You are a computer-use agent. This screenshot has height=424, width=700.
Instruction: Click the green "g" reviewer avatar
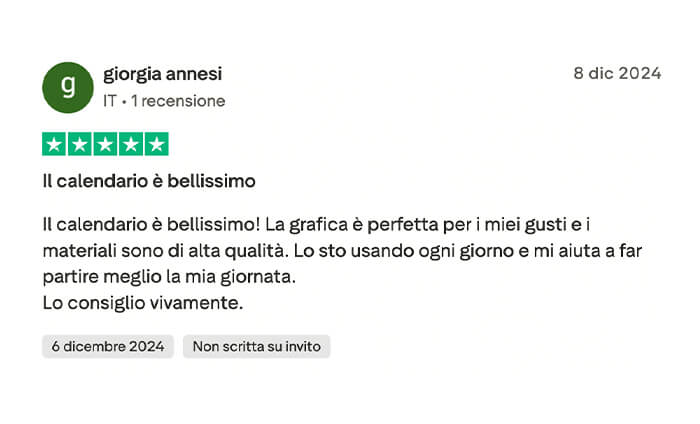point(68,87)
